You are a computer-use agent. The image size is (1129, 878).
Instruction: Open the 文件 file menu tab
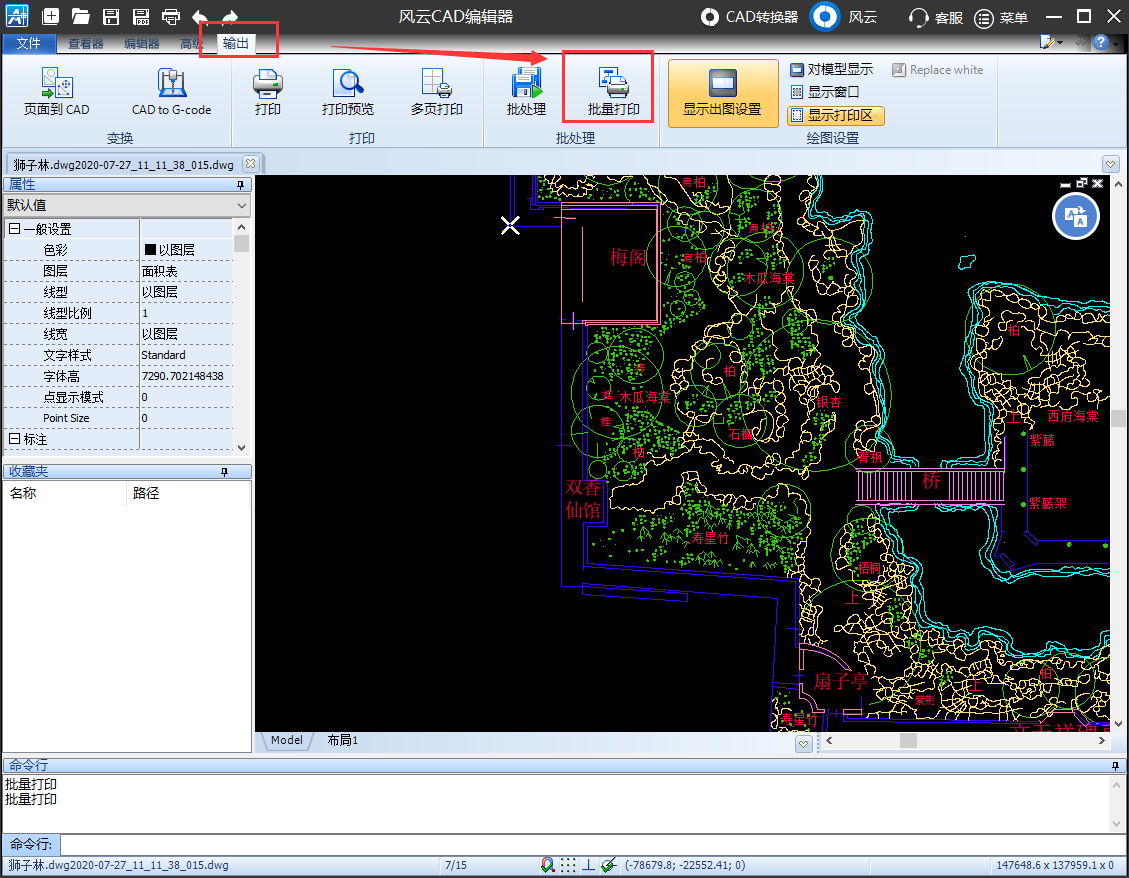pyautogui.click(x=29, y=43)
